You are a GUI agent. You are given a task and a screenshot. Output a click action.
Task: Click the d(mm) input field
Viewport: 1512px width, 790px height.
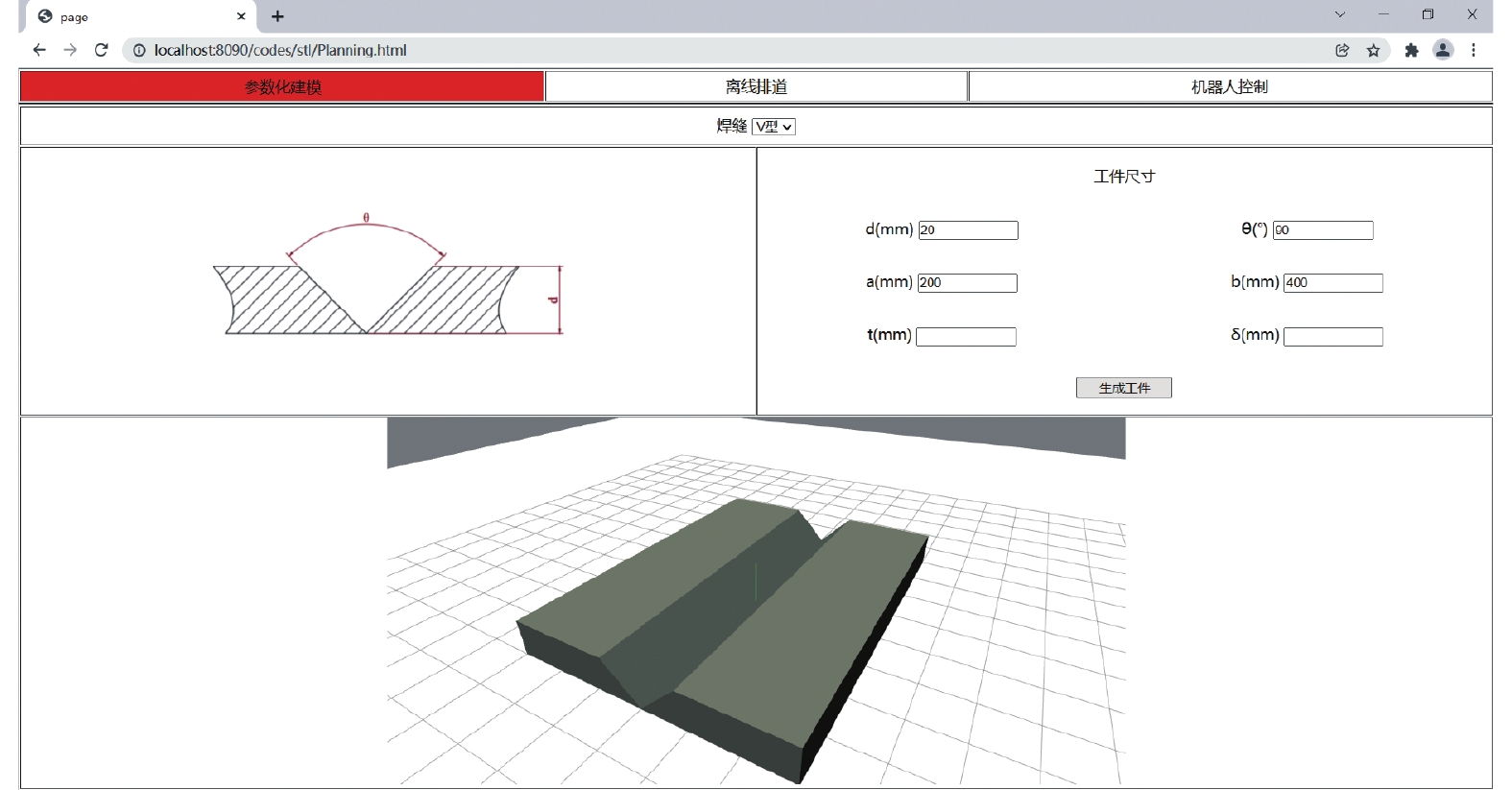point(968,230)
